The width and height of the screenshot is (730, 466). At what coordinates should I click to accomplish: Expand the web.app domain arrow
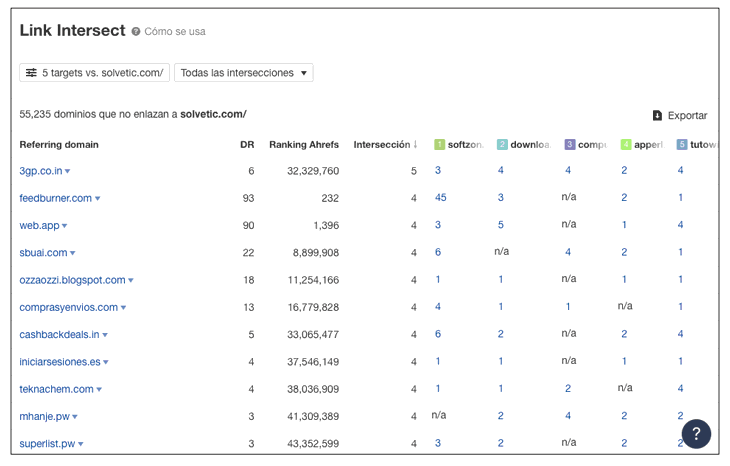pos(65,226)
